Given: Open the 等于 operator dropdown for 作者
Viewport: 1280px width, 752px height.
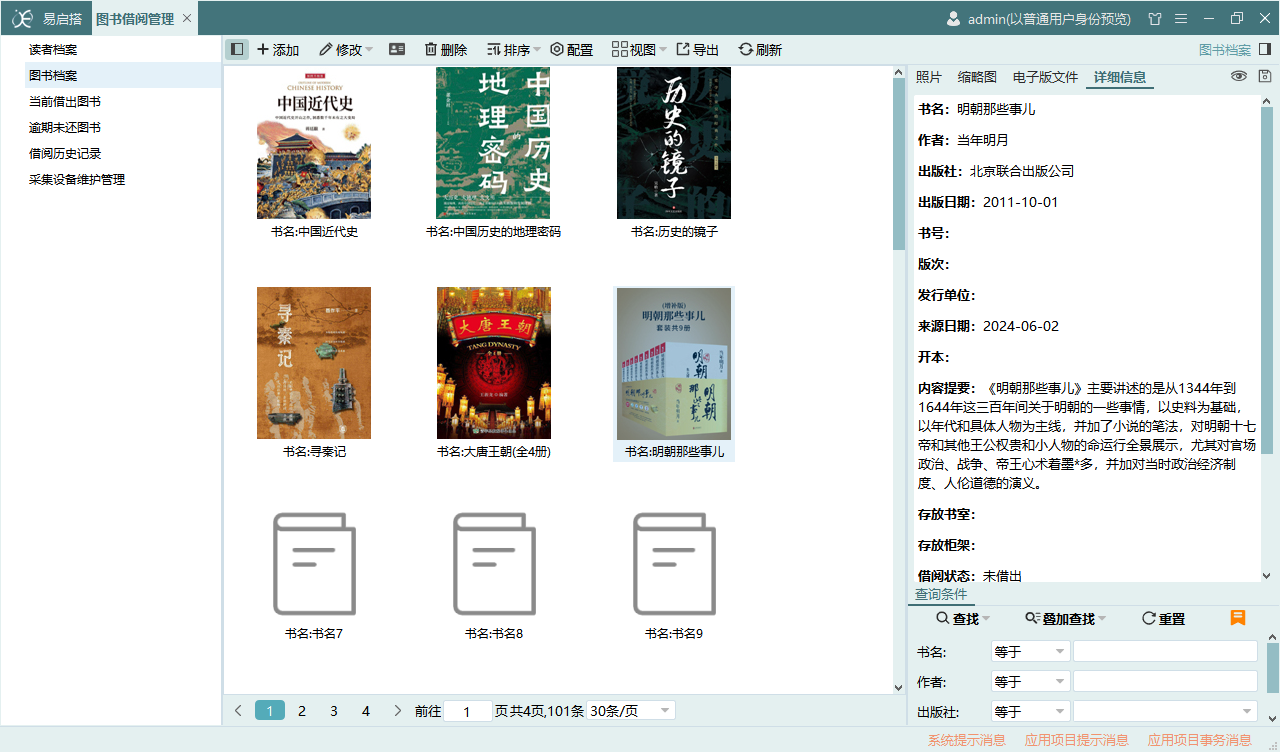Looking at the screenshot, I should [1030, 682].
